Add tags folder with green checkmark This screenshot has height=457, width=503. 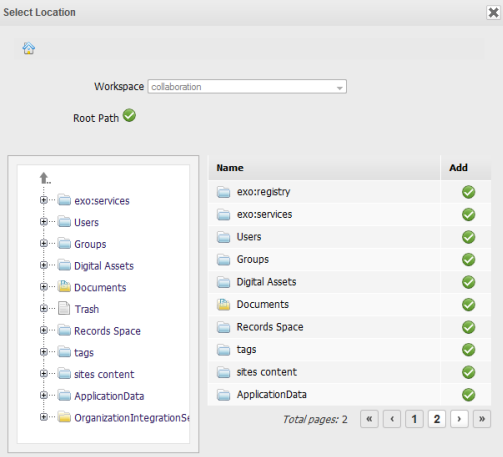(x=468, y=350)
